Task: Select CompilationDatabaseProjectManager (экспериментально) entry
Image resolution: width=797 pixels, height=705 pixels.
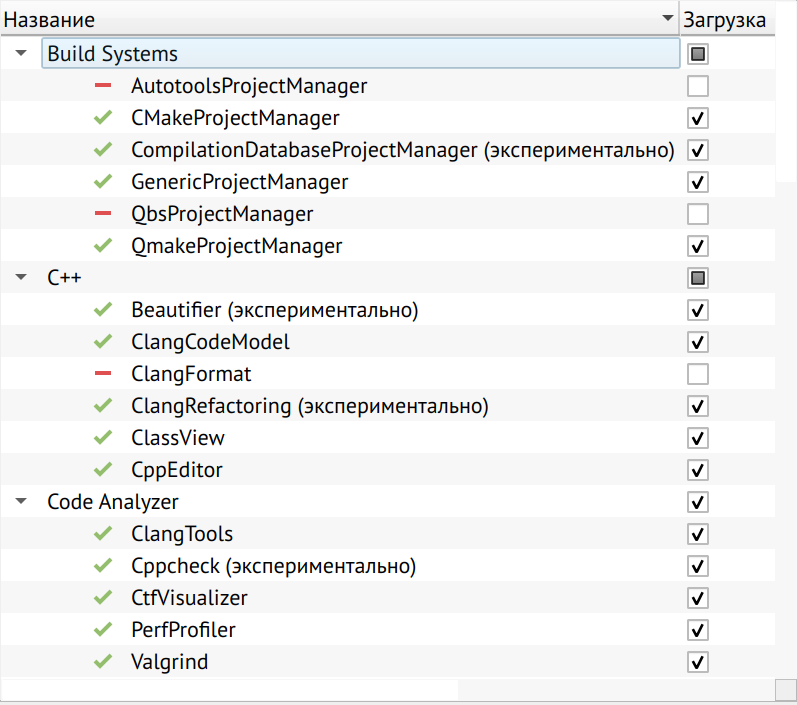Action: click(x=403, y=150)
